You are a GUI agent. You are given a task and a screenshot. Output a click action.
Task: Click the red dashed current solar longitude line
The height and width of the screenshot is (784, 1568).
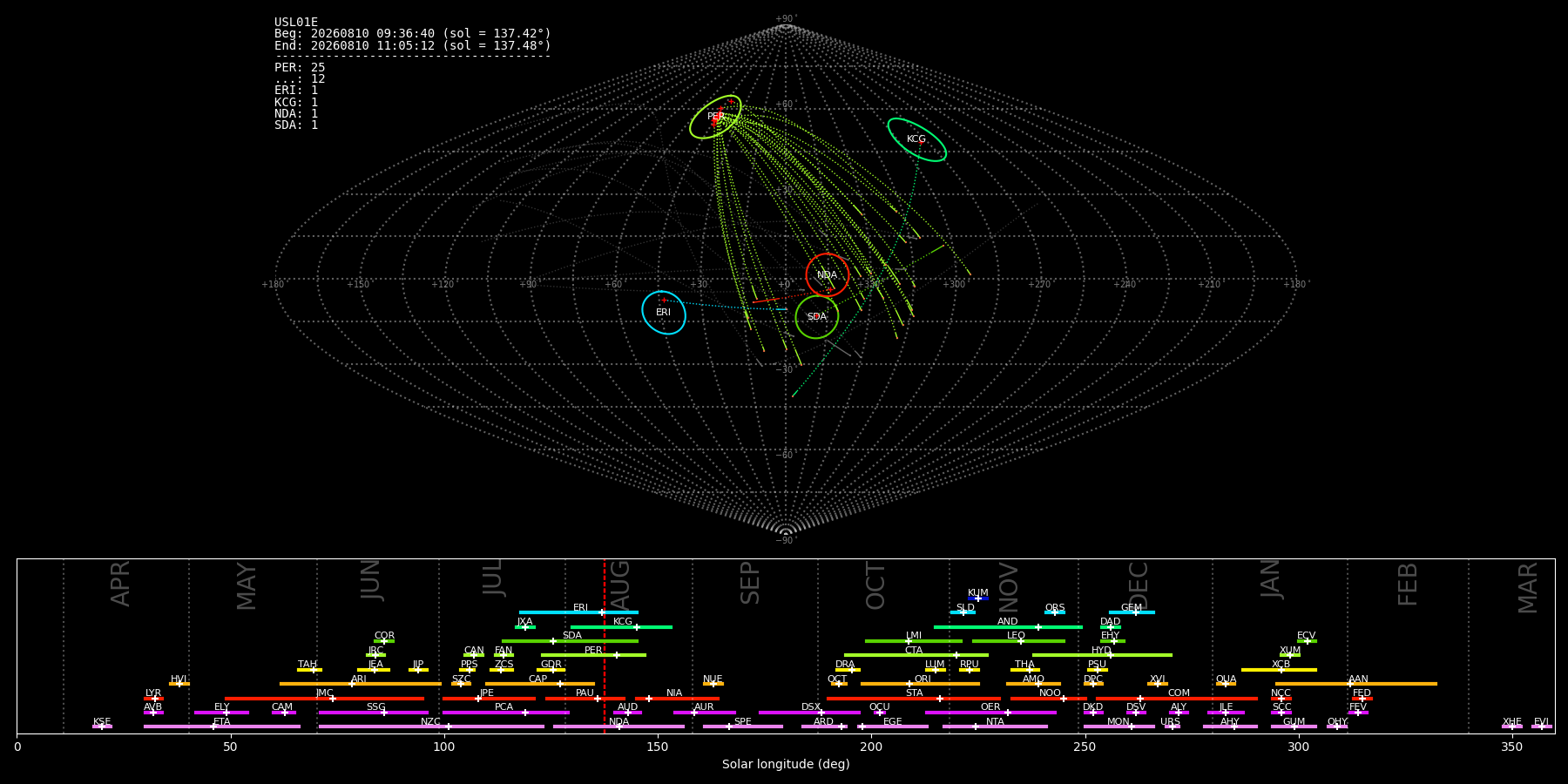click(x=605, y=645)
